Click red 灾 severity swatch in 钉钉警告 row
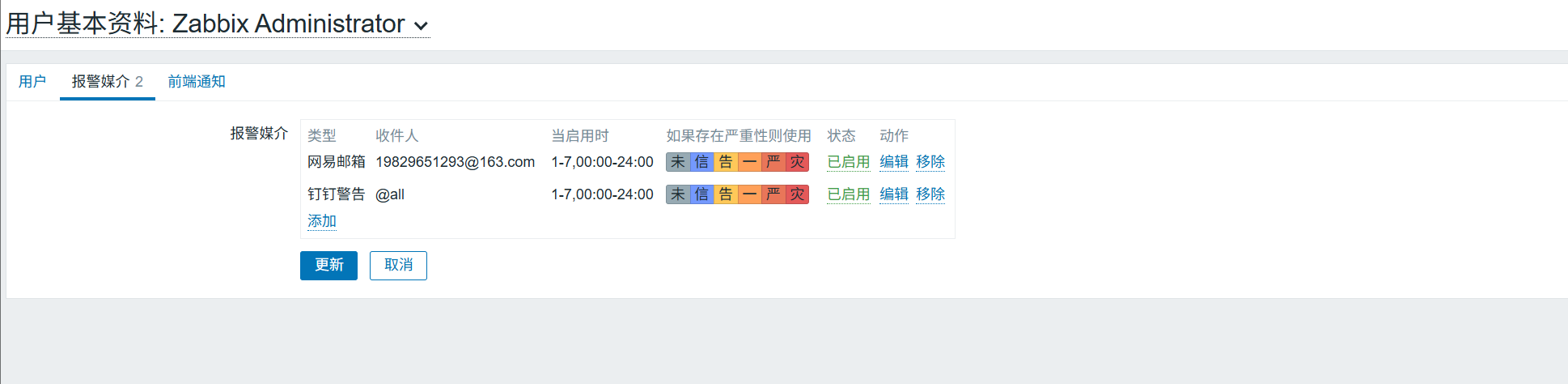Screen dimensions: 1568x384 [797, 194]
